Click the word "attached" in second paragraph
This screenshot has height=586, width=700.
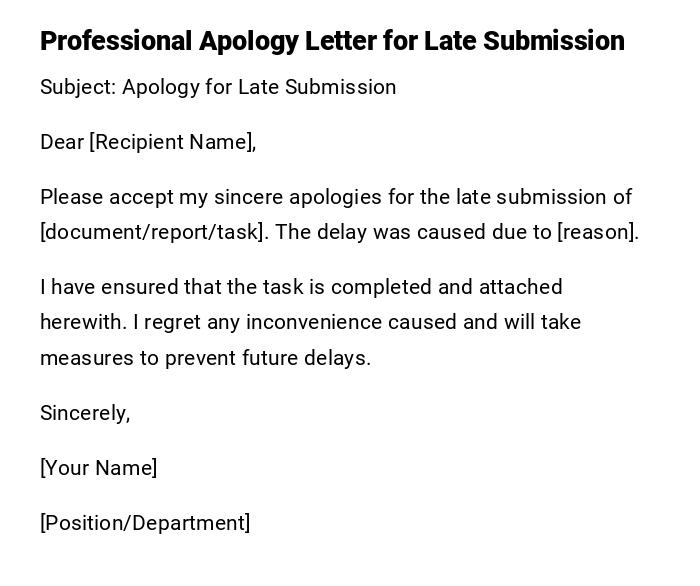pos(520,287)
